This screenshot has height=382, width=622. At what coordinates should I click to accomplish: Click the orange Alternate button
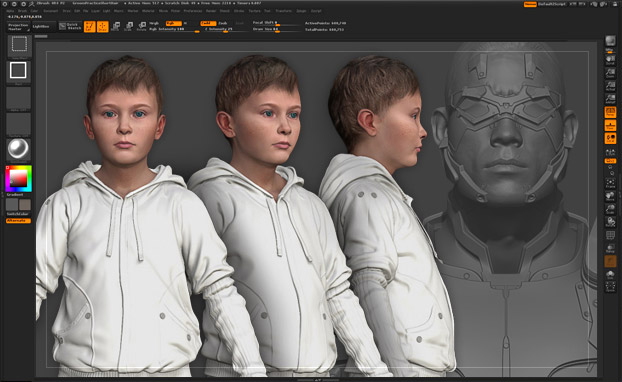pyautogui.click(x=18, y=221)
